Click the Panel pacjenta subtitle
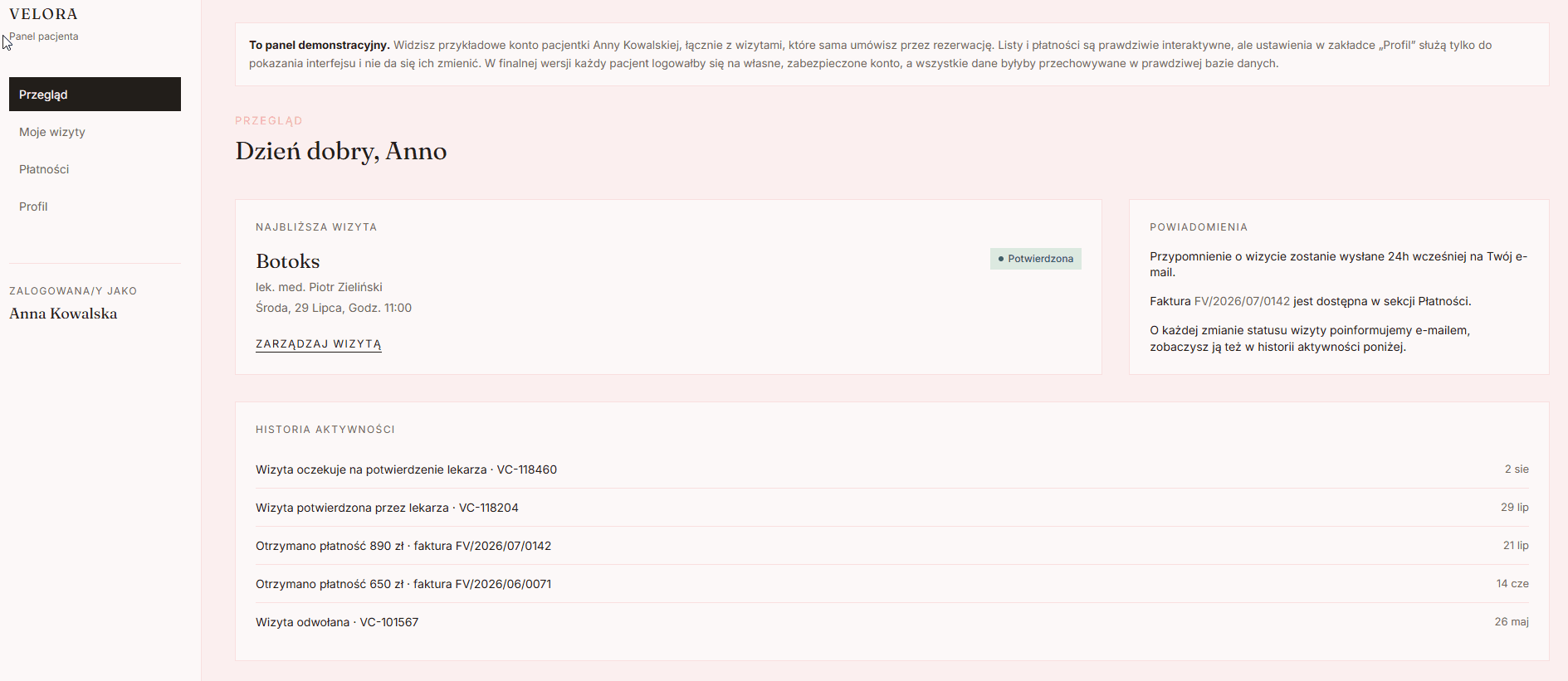 tap(44, 36)
